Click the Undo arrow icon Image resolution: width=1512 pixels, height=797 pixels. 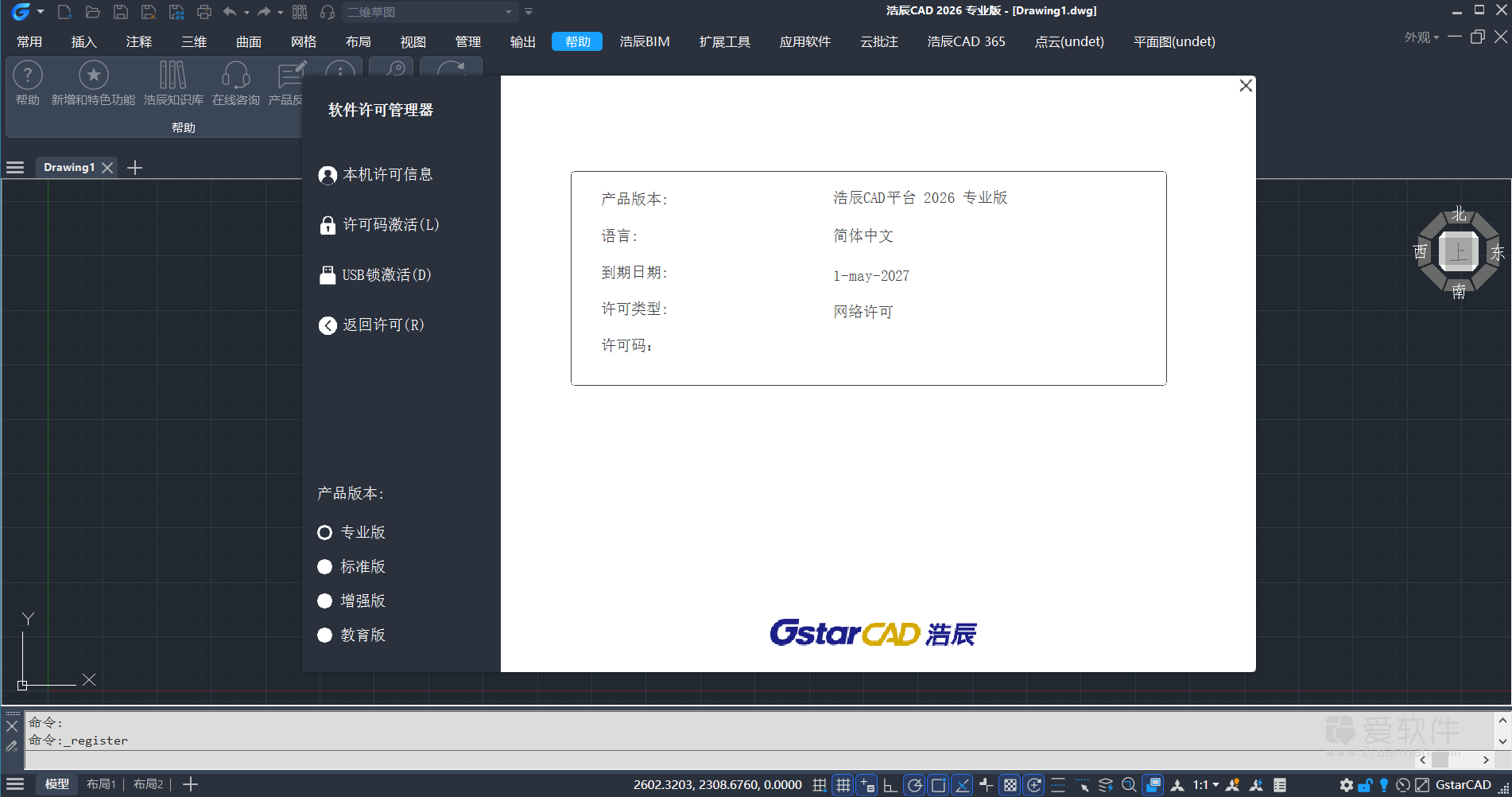pyautogui.click(x=230, y=12)
